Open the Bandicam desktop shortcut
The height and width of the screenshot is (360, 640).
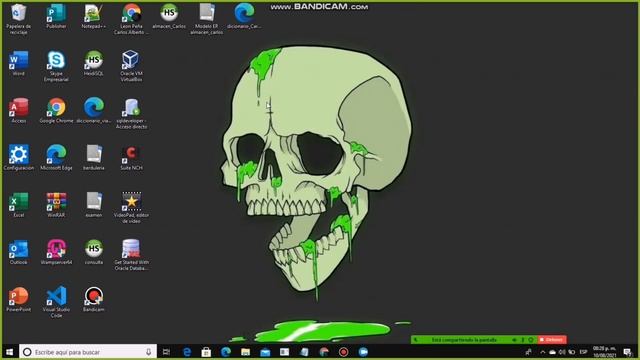coord(93,300)
